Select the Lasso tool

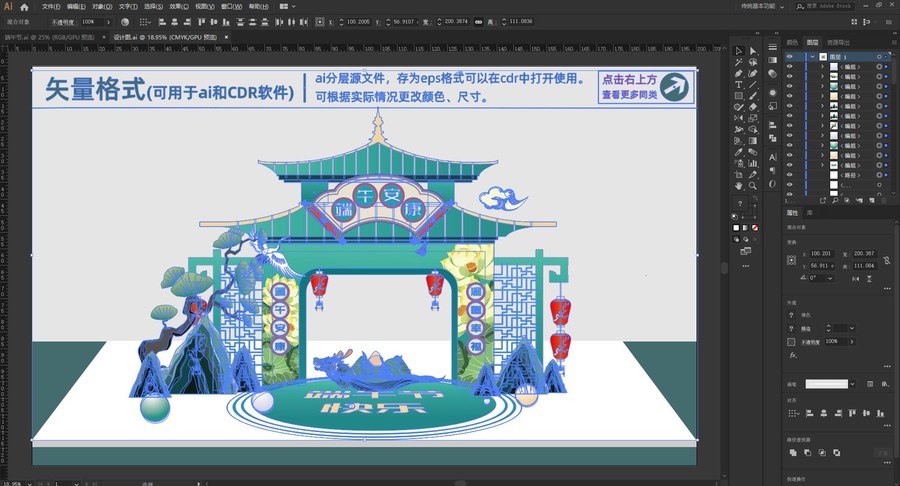[753, 62]
